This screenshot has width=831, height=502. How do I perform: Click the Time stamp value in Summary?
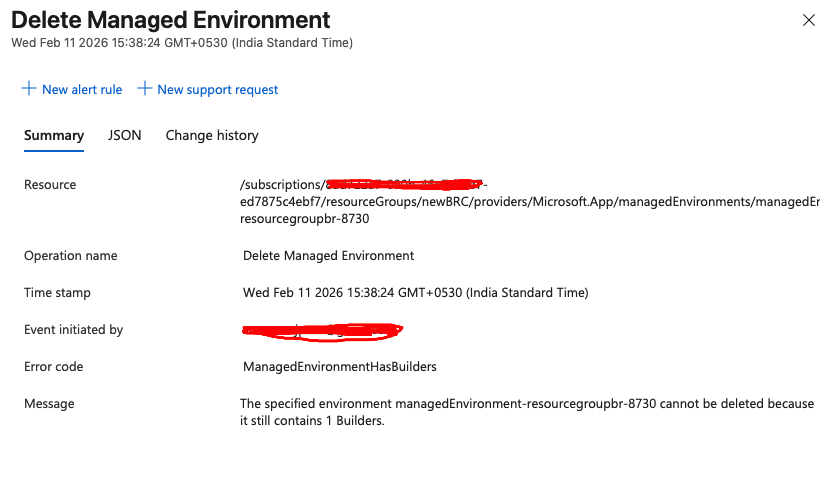(416, 293)
